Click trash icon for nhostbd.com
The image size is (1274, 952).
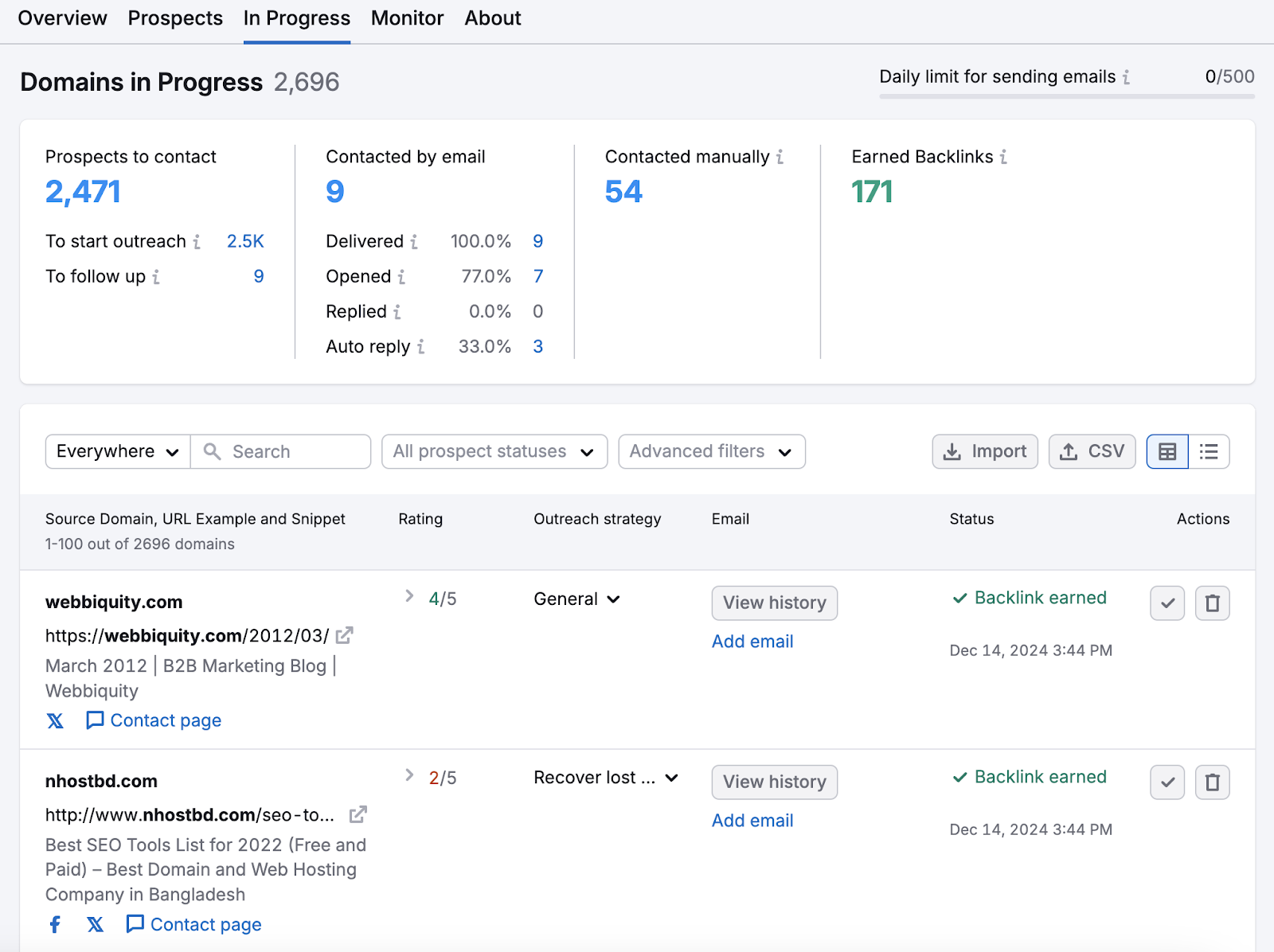tap(1212, 782)
